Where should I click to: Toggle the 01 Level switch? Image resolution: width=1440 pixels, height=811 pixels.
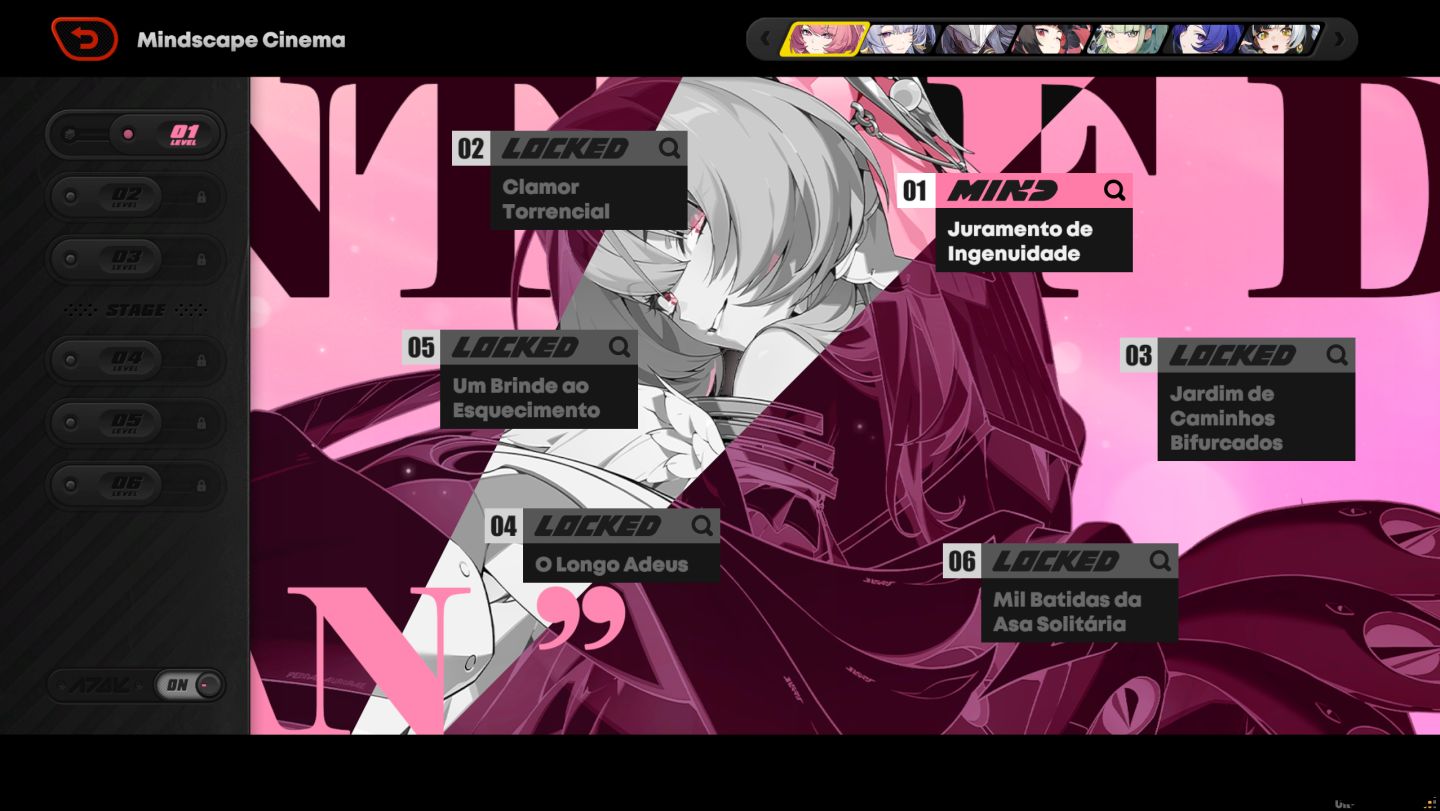[x=136, y=134]
